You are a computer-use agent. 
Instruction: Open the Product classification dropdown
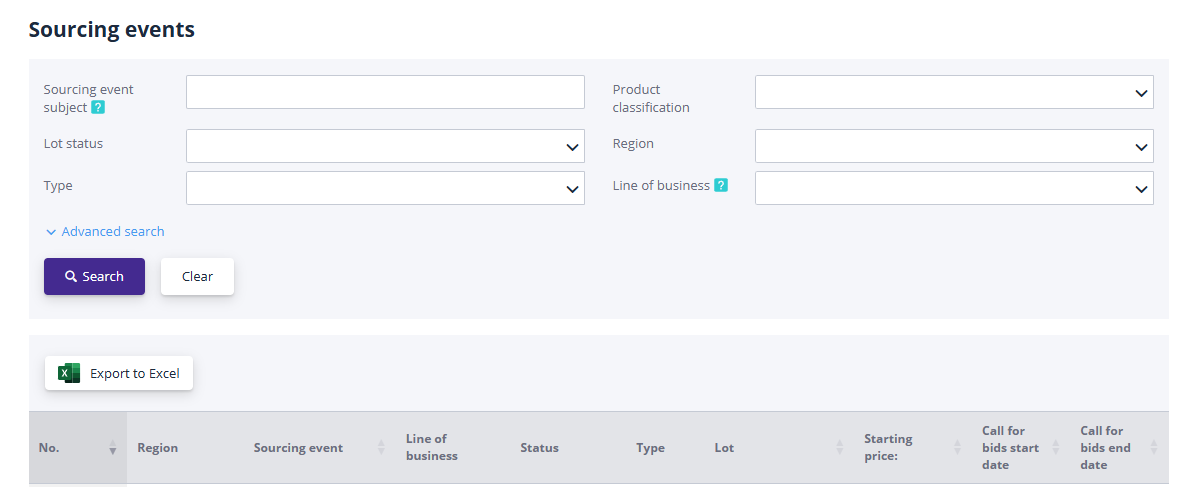pyautogui.click(x=953, y=92)
